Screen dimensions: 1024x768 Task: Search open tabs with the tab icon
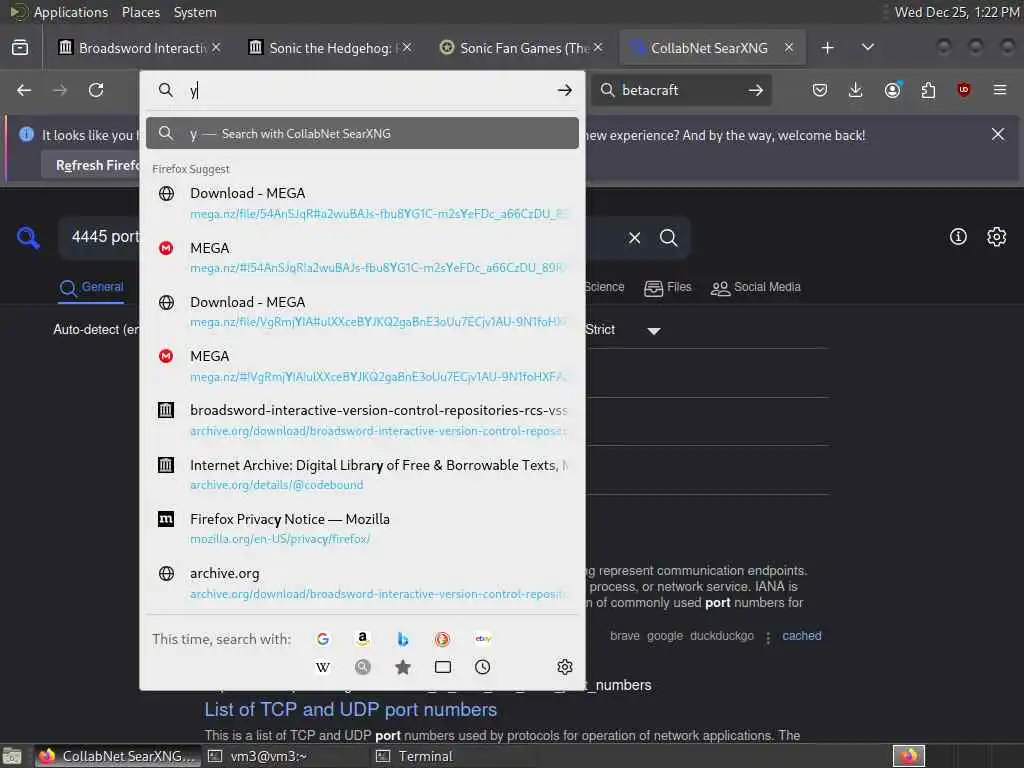tap(443, 667)
